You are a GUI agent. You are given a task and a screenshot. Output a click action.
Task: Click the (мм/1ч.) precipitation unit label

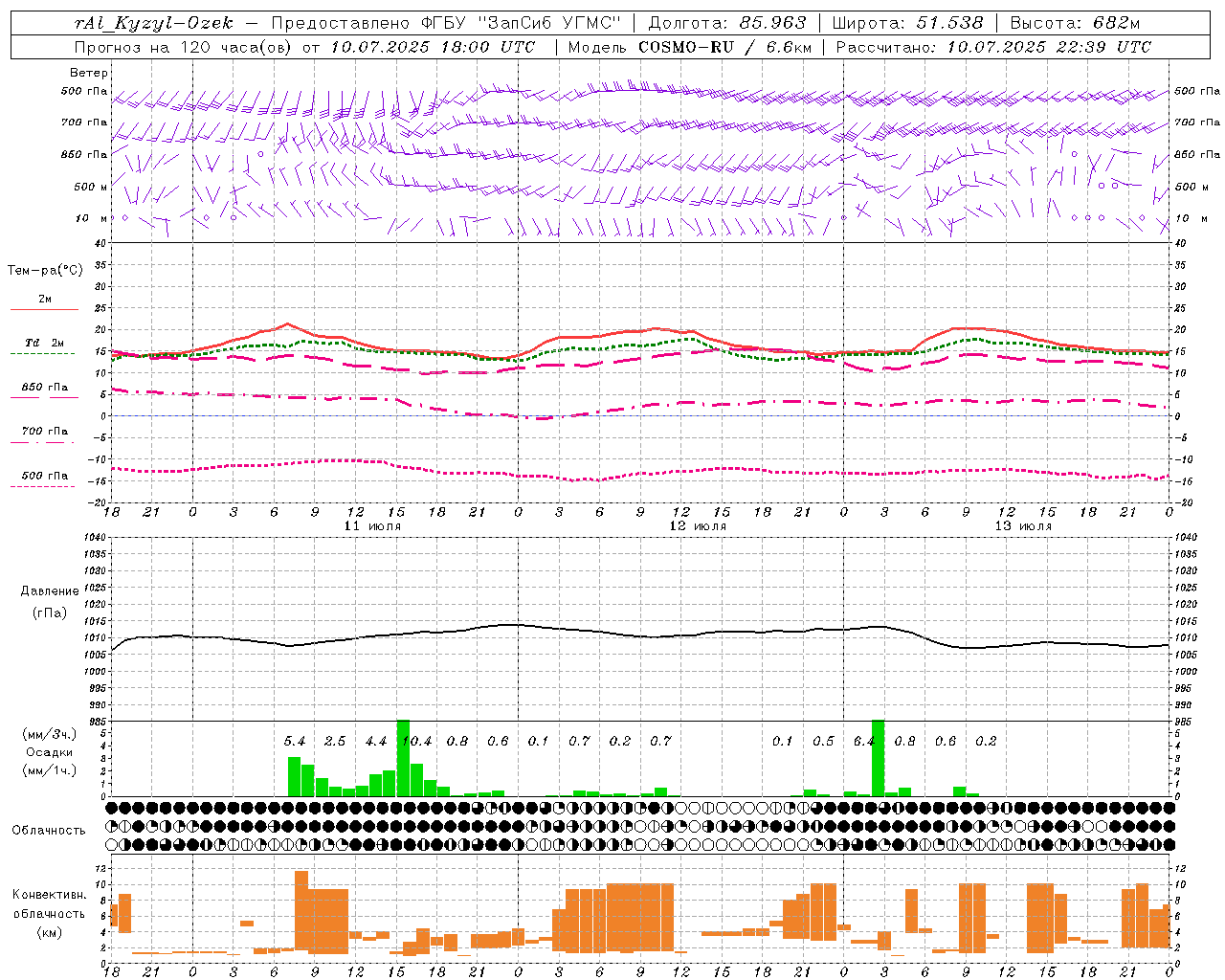point(50,770)
